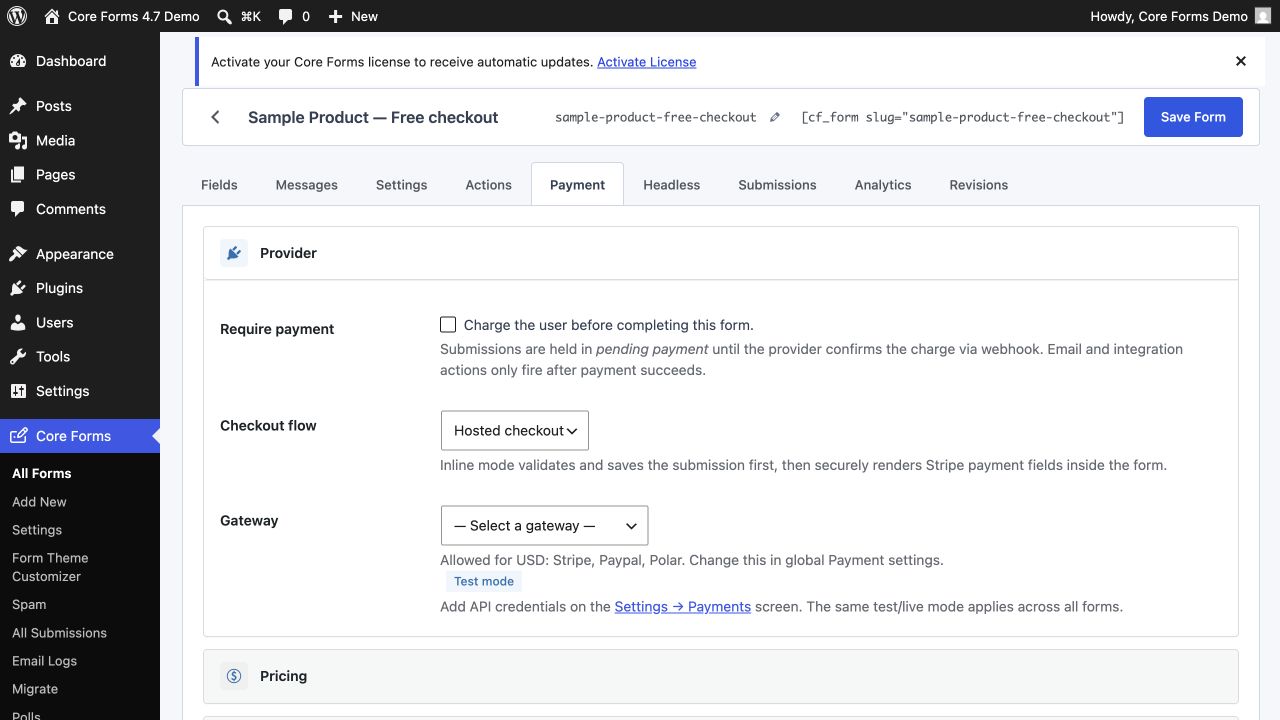1280x720 pixels.
Task: Open the Tools menu
Action: pos(80,356)
